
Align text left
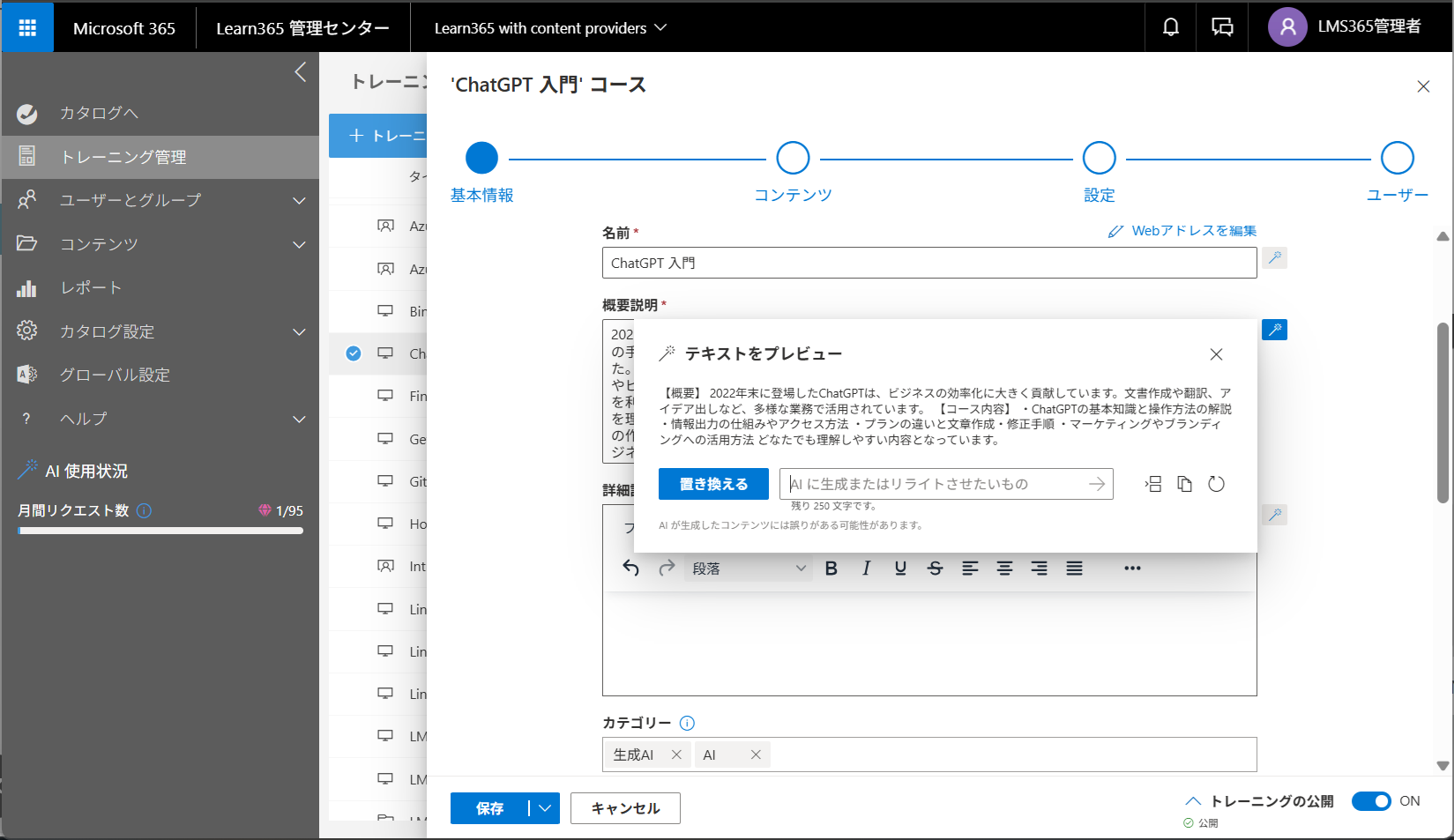(970, 569)
